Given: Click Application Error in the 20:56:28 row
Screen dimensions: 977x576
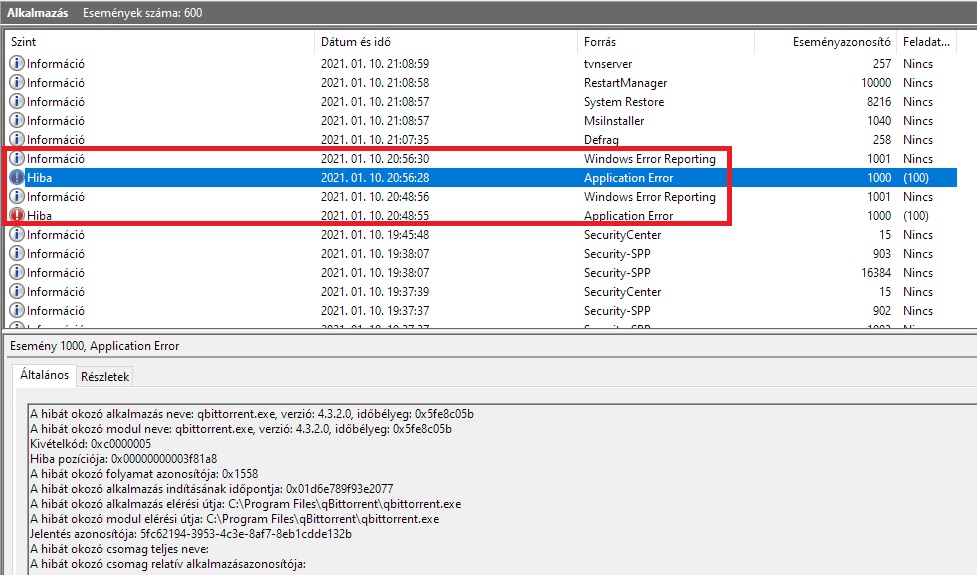Looking at the screenshot, I should point(628,178).
